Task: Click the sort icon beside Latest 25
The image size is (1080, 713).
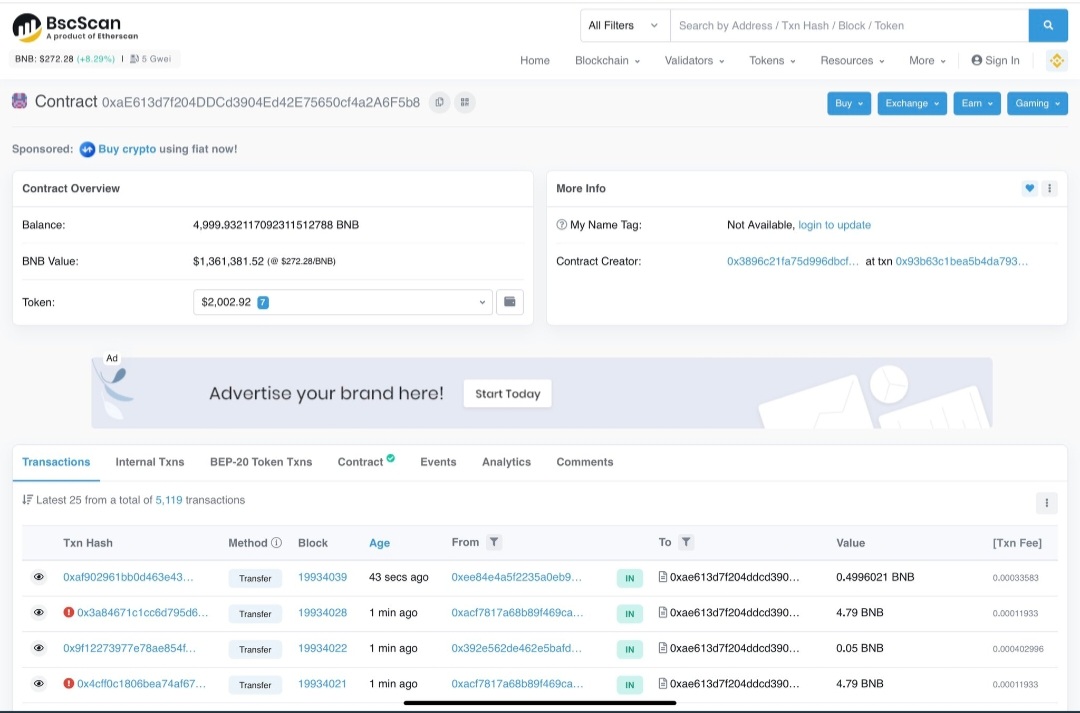Action: [x=28, y=499]
